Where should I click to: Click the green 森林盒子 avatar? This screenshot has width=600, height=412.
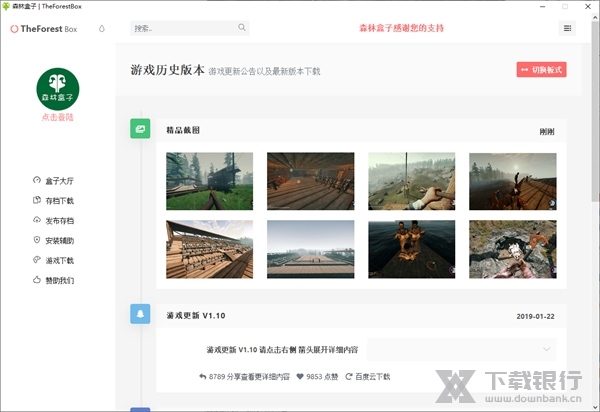click(58, 89)
